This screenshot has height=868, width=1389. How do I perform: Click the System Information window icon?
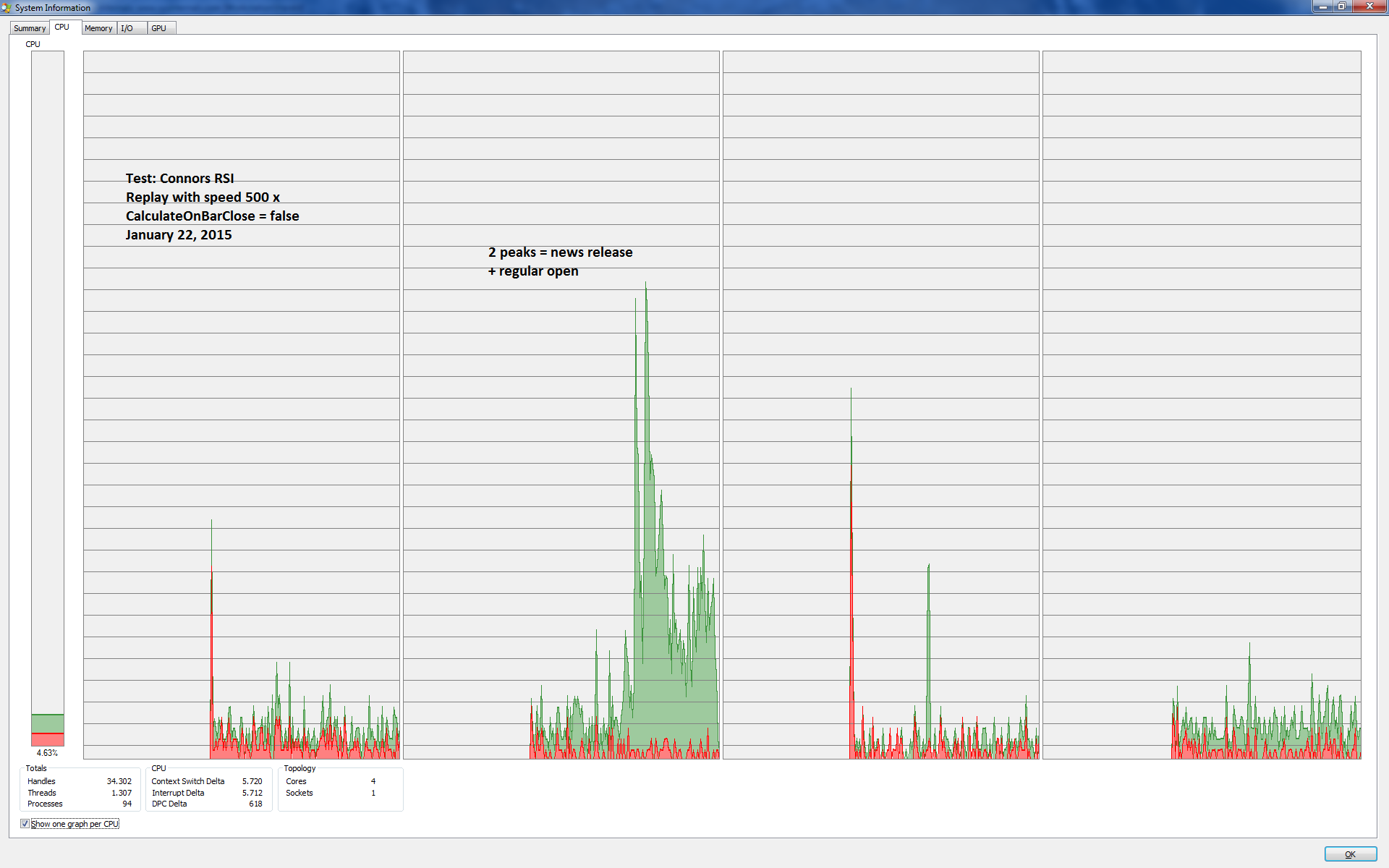coord(7,7)
